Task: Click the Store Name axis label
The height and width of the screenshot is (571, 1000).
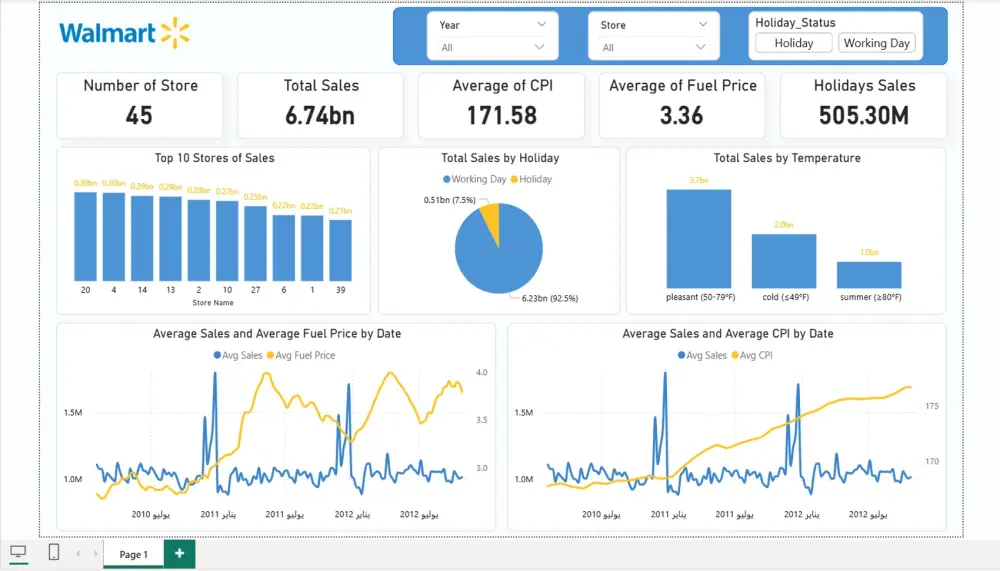Action: point(213,302)
